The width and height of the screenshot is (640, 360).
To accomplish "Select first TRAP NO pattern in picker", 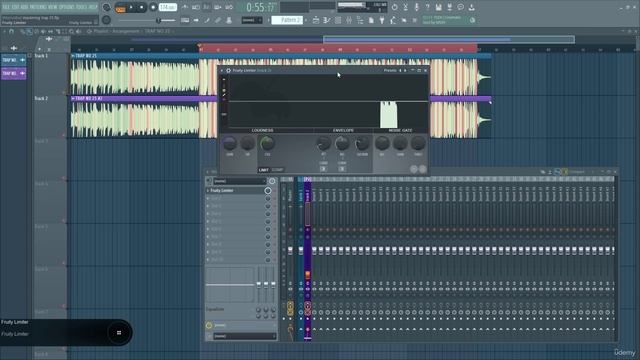I will pos(13,60).
